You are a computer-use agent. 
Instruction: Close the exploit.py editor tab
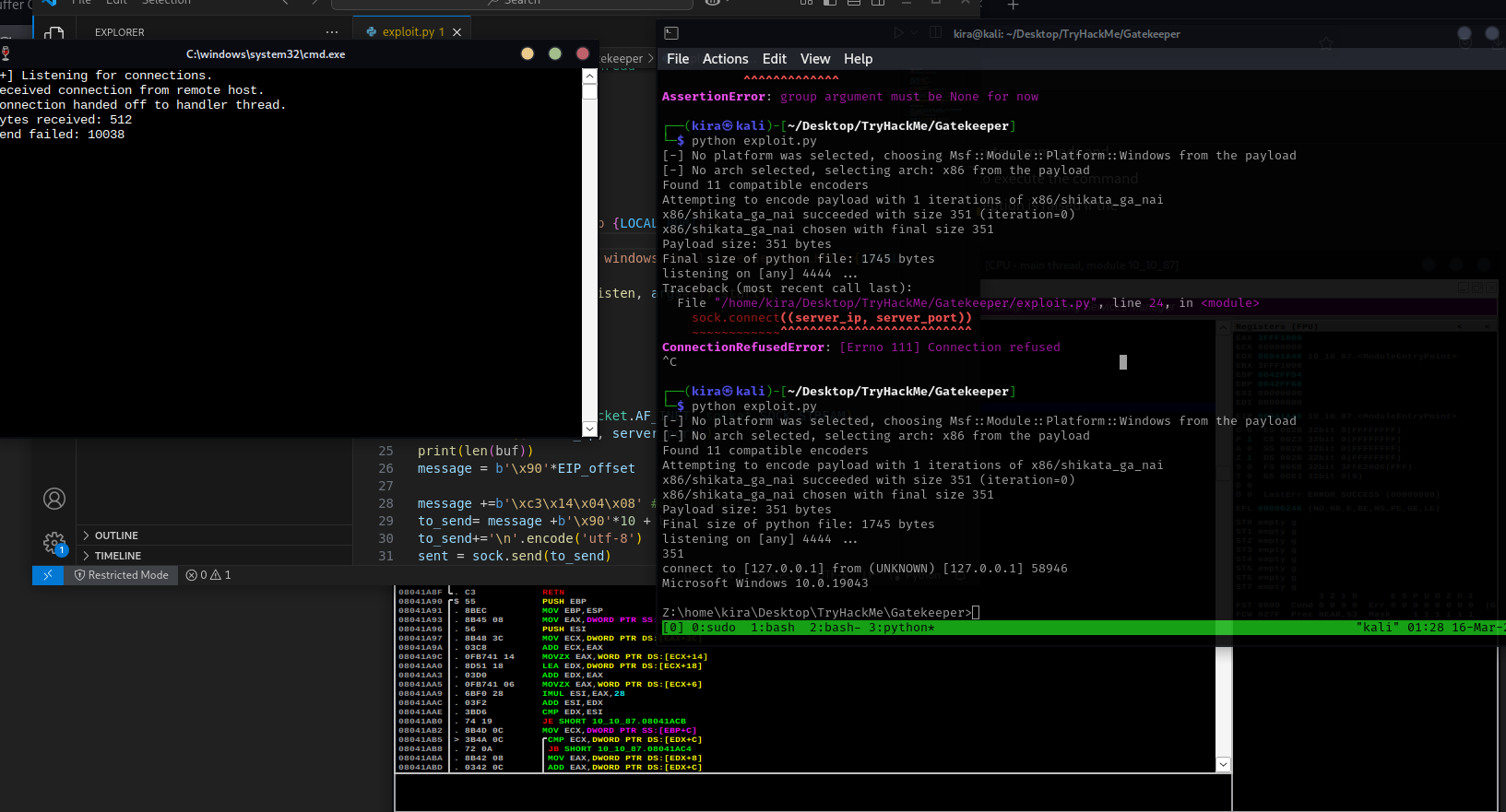[457, 32]
